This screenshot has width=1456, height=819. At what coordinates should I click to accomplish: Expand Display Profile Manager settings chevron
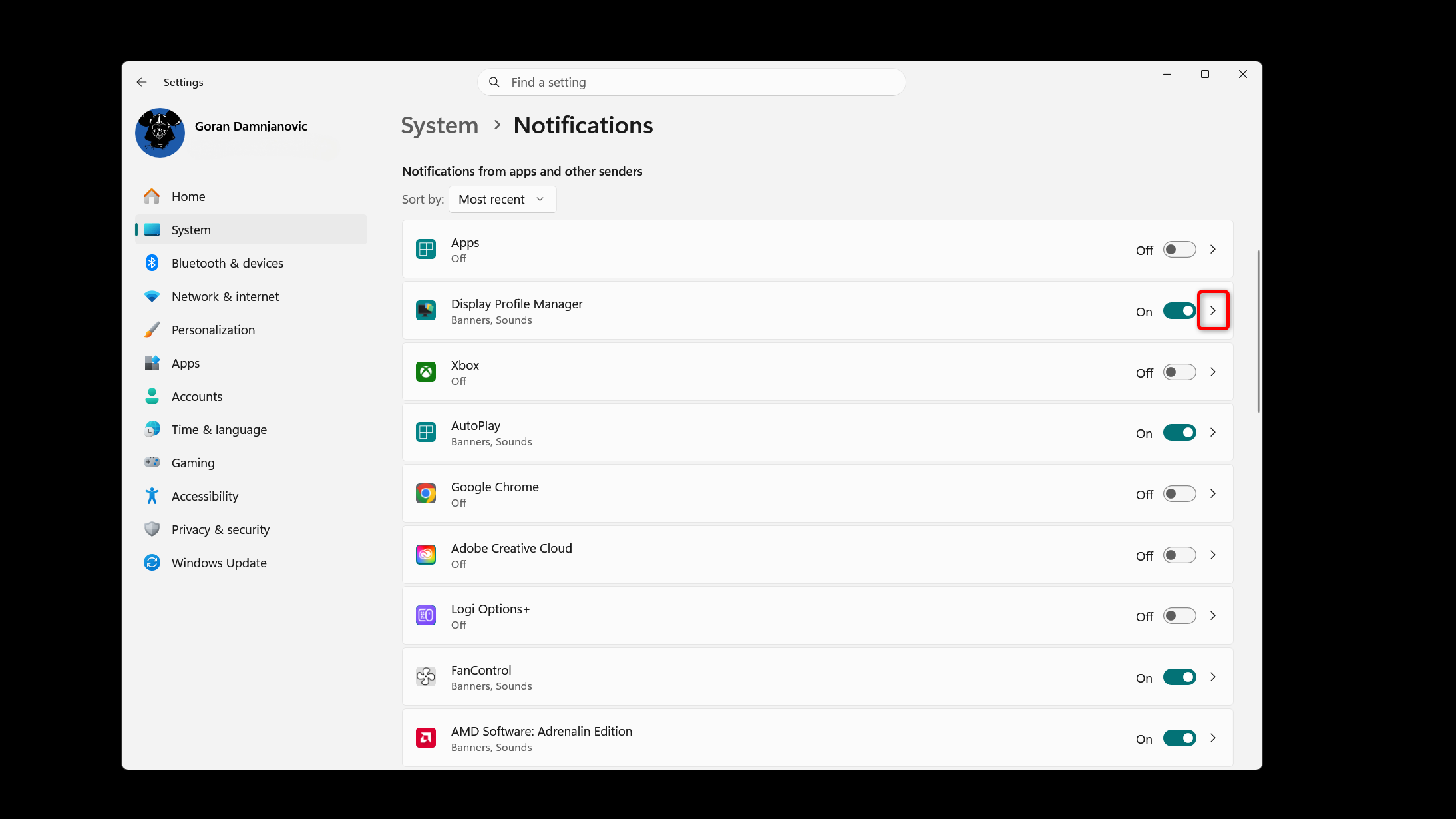1213,310
